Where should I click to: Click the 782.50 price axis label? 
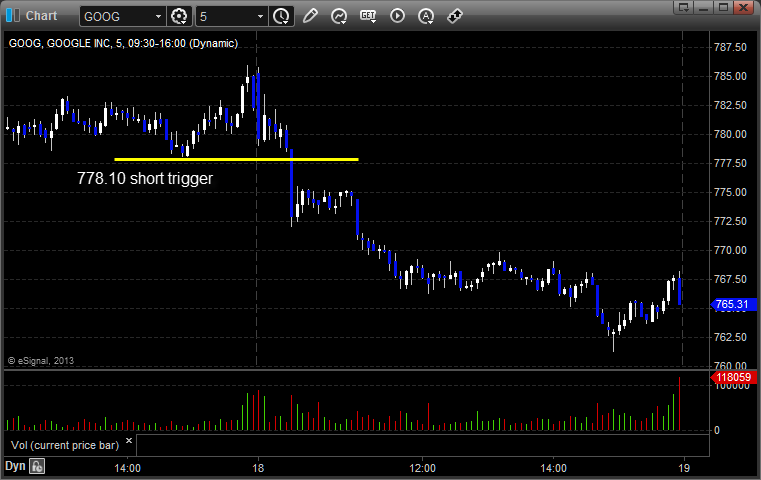(730, 105)
